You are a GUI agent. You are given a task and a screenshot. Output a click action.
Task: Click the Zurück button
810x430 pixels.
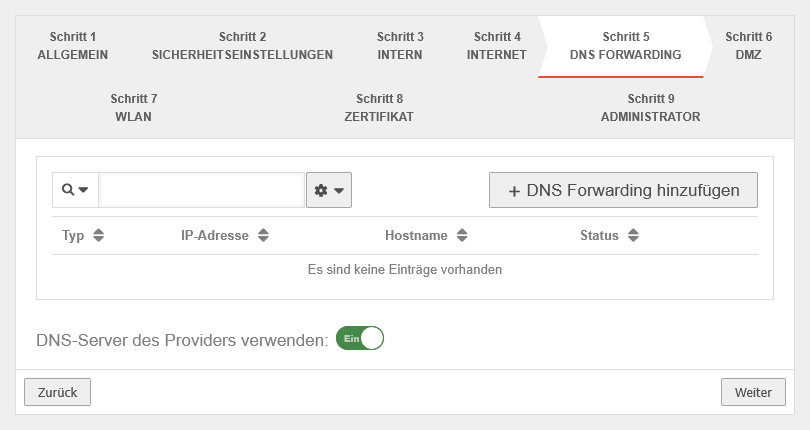(x=57, y=392)
